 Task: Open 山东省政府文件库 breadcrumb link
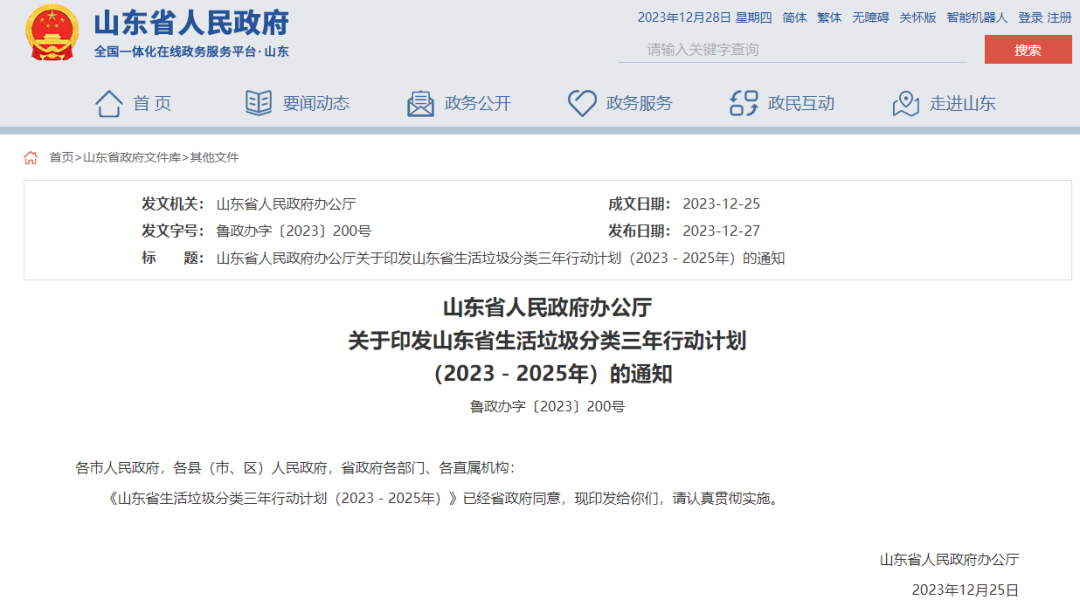132,158
